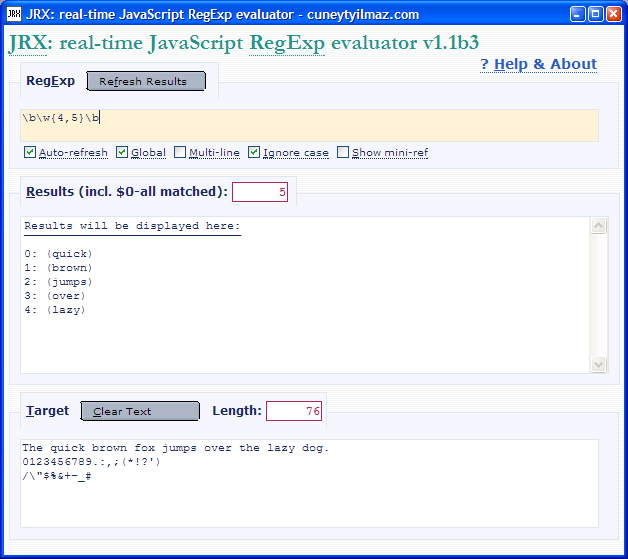Viewport: 628px width, 559px height.
Task: Click the JRX app icon in title bar
Action: click(x=14, y=14)
